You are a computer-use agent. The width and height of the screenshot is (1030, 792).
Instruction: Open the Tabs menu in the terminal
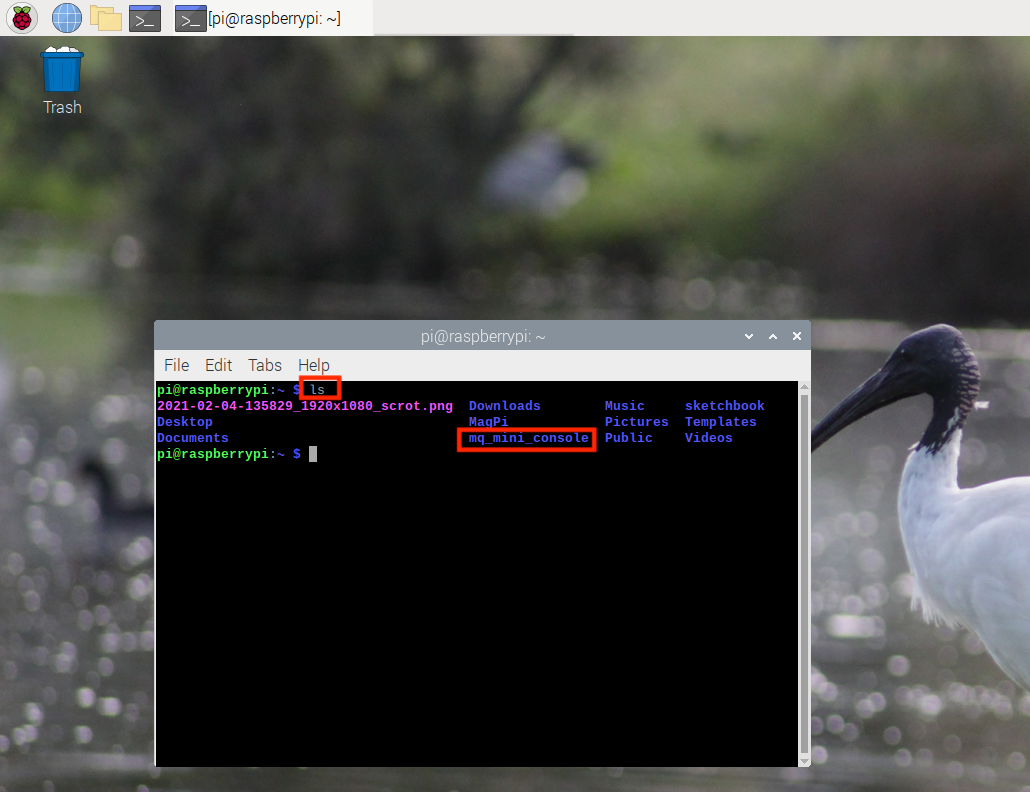tap(265, 365)
